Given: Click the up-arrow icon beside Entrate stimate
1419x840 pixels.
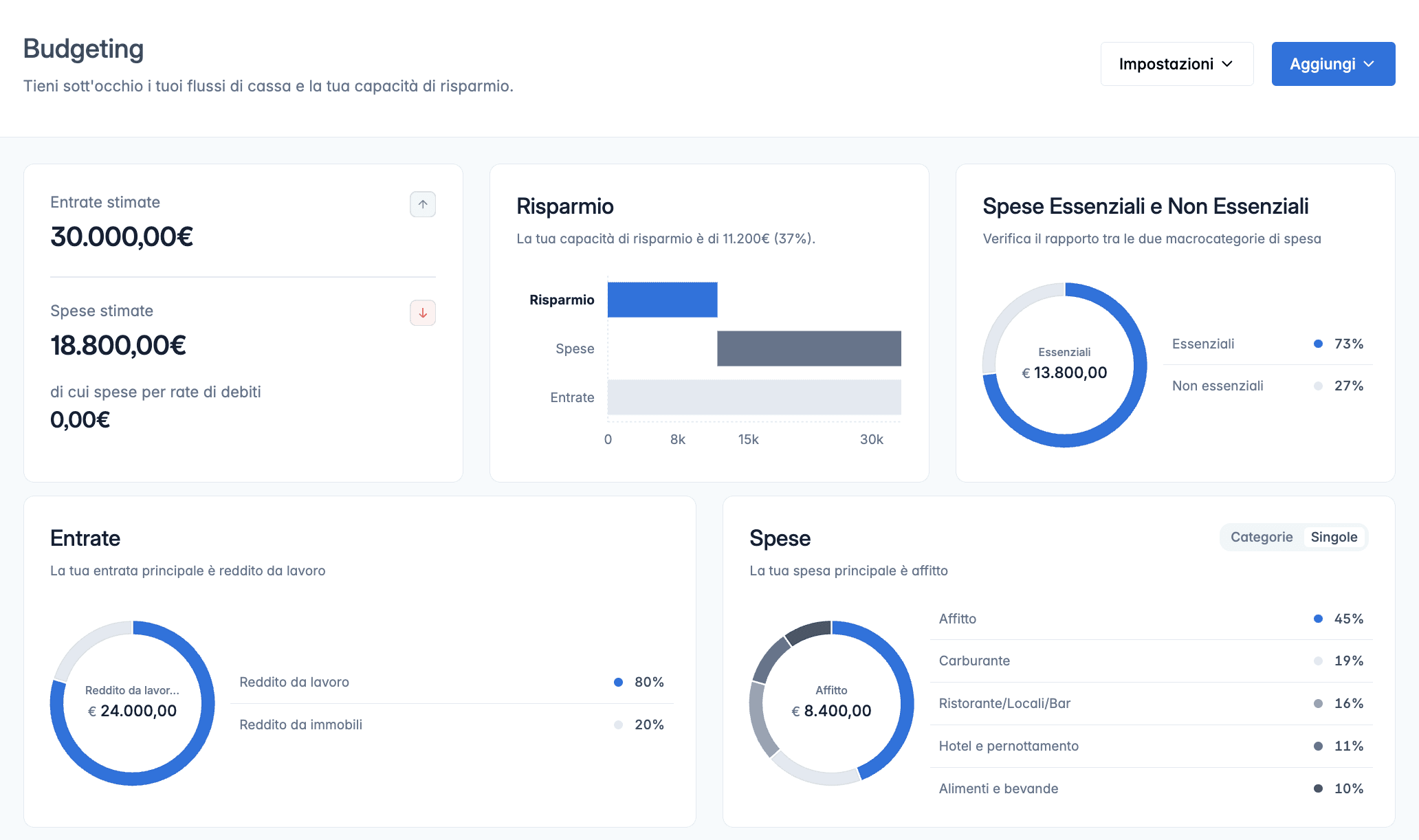Looking at the screenshot, I should click(x=423, y=204).
